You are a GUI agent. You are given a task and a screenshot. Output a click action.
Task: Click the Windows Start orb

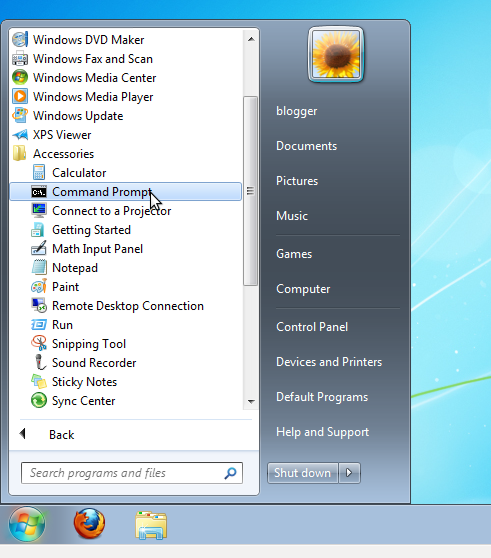(27, 524)
